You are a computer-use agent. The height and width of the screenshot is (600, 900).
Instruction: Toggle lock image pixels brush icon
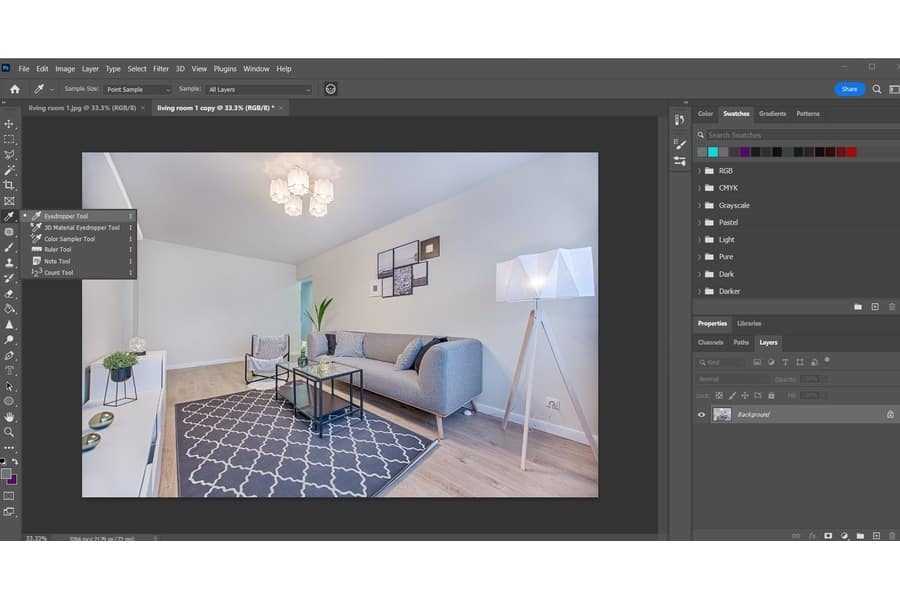[x=732, y=396]
